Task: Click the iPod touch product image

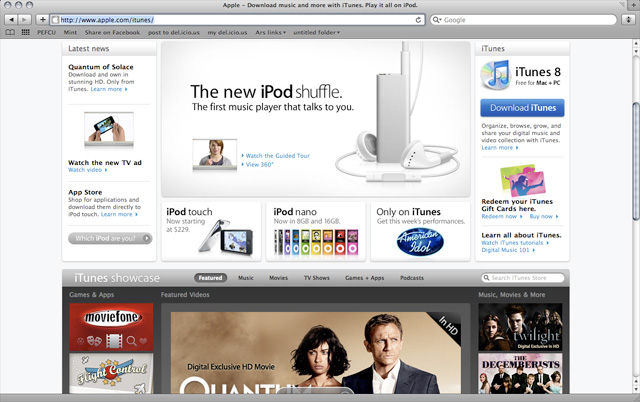Action: (227, 238)
